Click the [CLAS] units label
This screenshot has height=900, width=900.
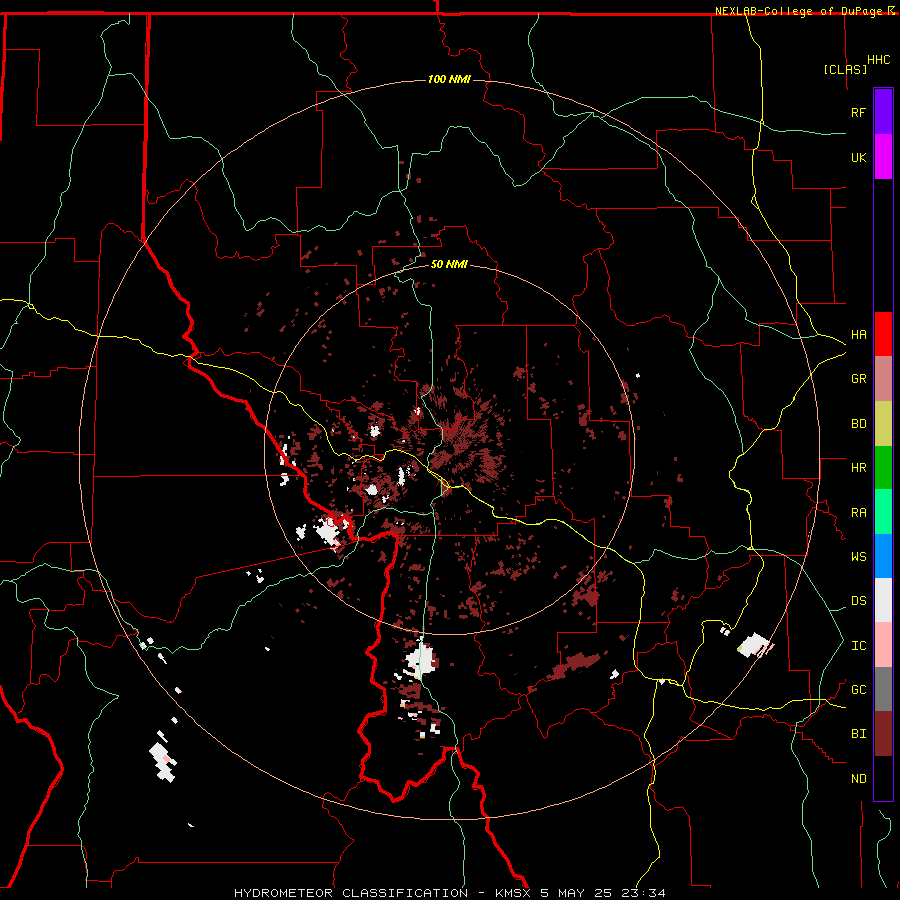[845, 70]
